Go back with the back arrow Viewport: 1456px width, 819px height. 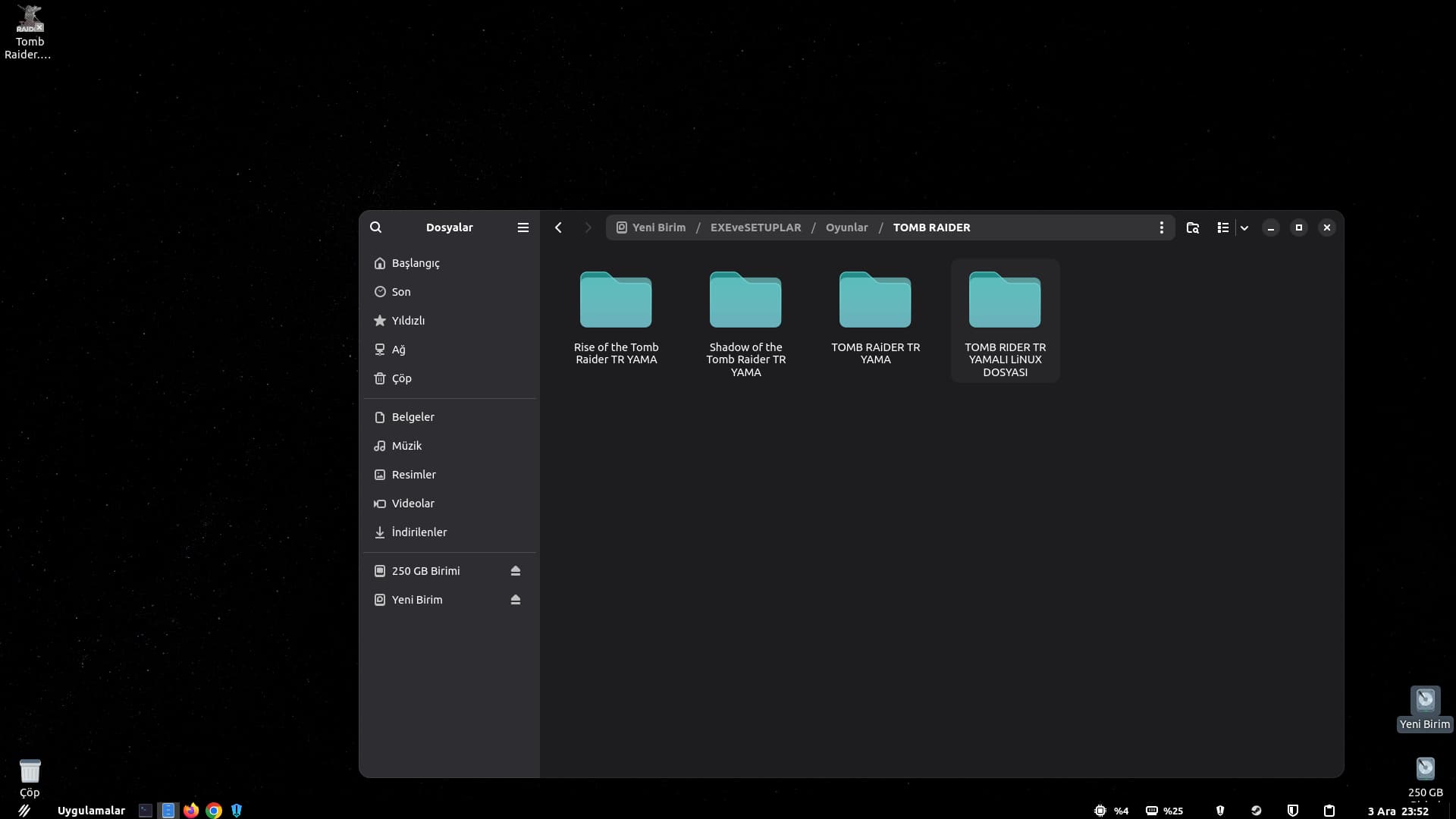558,227
